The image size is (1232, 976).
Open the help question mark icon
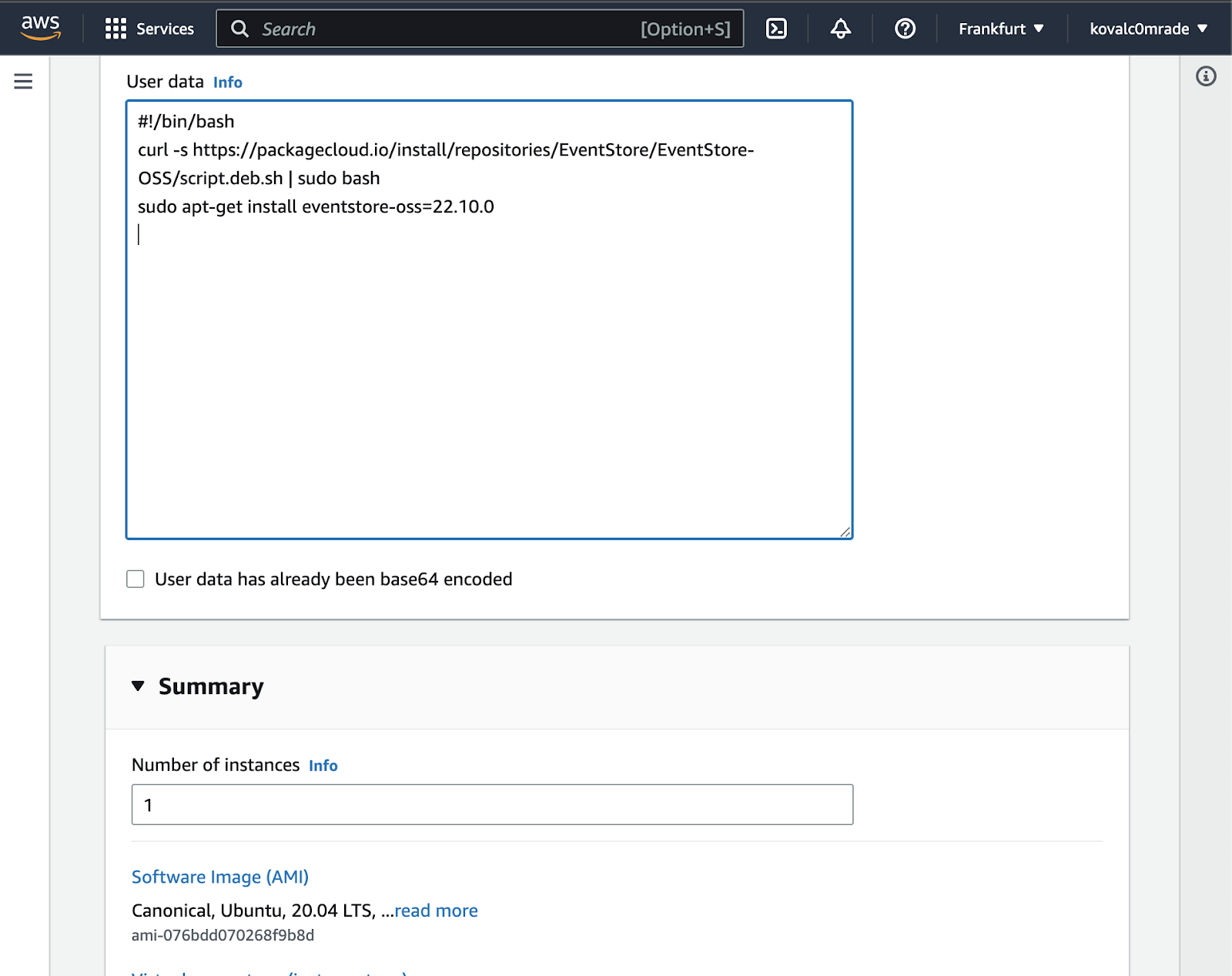(x=905, y=29)
